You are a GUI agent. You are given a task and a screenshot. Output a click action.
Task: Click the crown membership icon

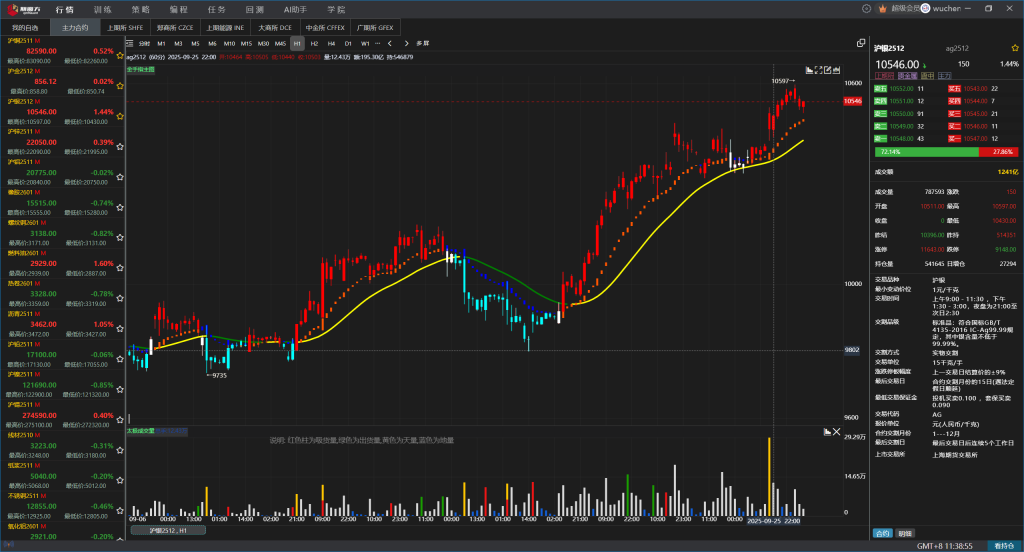click(x=883, y=8)
